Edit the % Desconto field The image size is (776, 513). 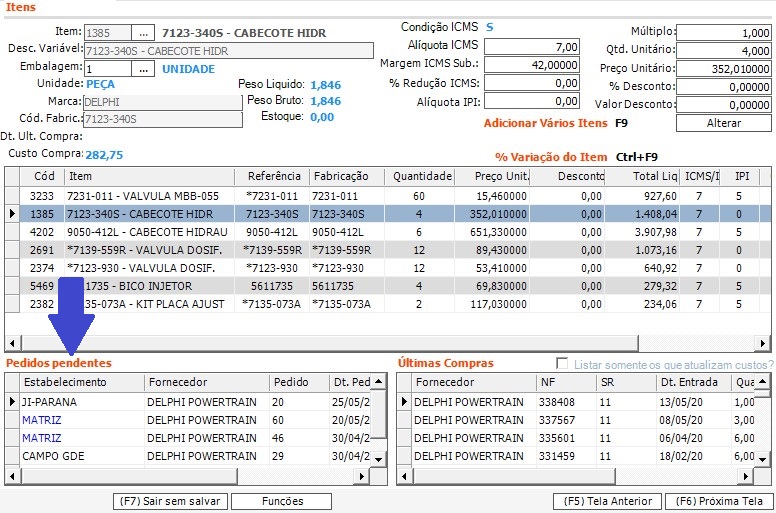(x=724, y=87)
